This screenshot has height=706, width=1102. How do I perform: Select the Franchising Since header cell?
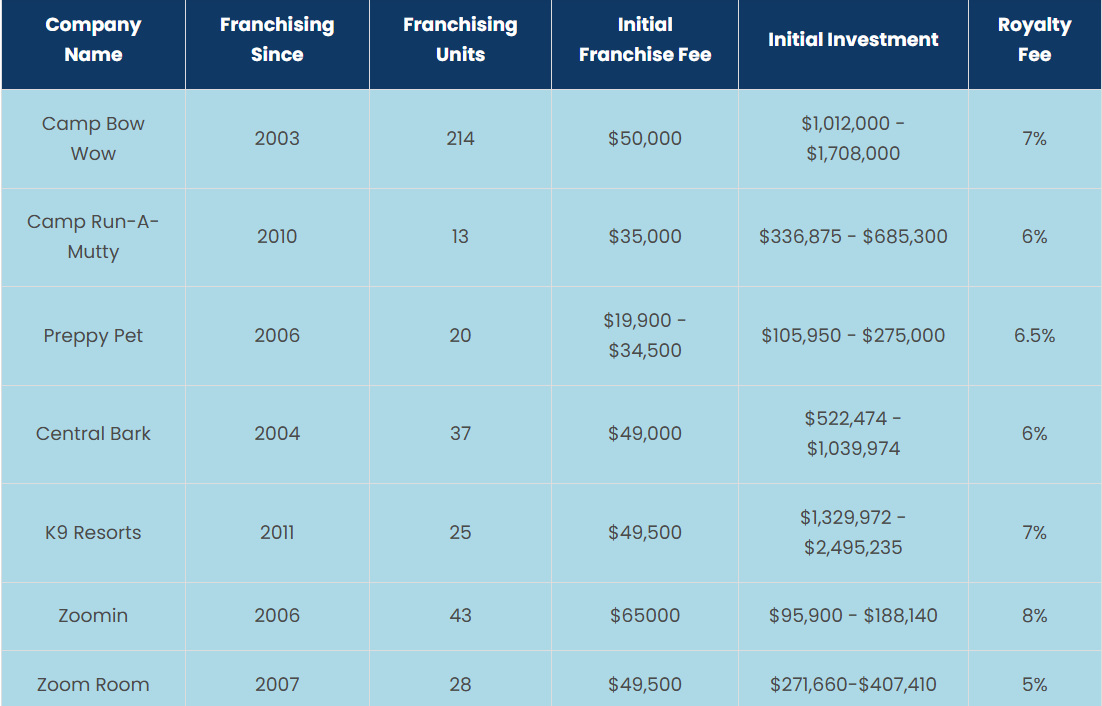277,40
